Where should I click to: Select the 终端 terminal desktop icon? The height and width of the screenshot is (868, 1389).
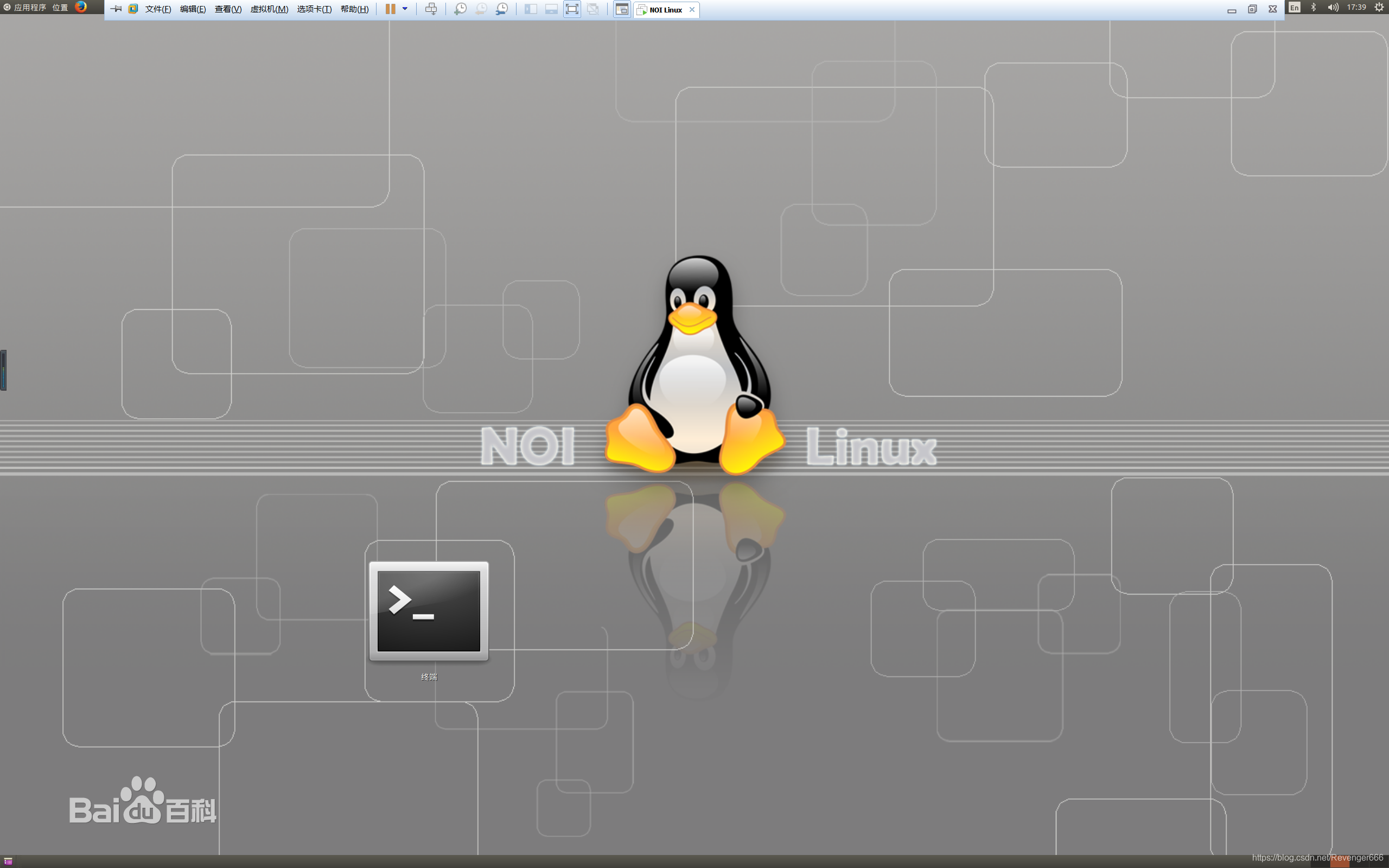pyautogui.click(x=429, y=611)
